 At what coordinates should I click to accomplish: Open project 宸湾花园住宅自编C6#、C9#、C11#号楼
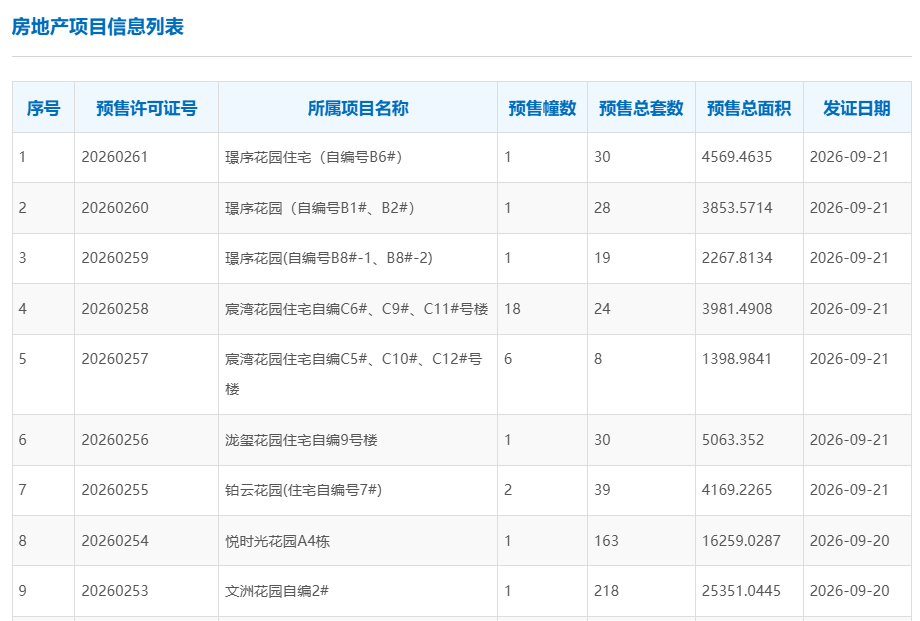click(356, 309)
